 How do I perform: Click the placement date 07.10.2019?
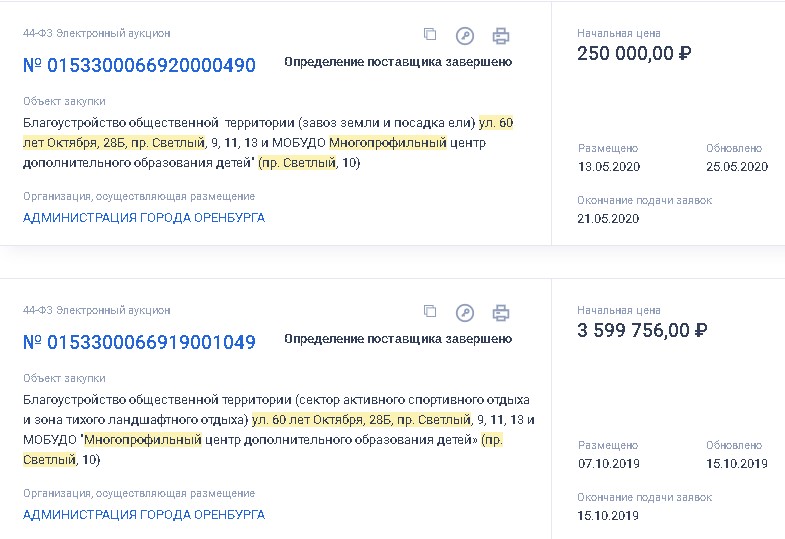609,464
